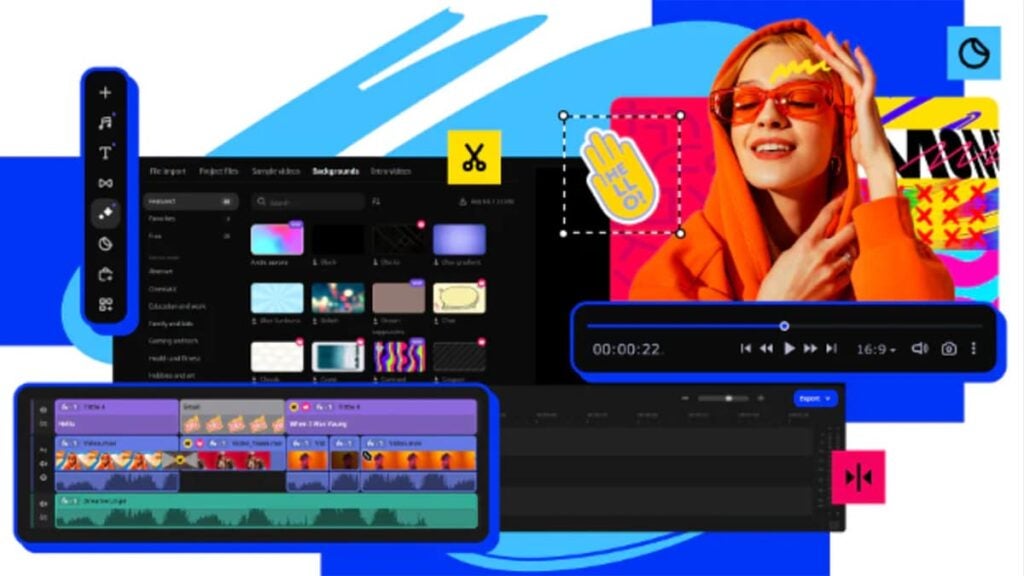
Task: Open the three-dot player options menu
Action: point(974,349)
